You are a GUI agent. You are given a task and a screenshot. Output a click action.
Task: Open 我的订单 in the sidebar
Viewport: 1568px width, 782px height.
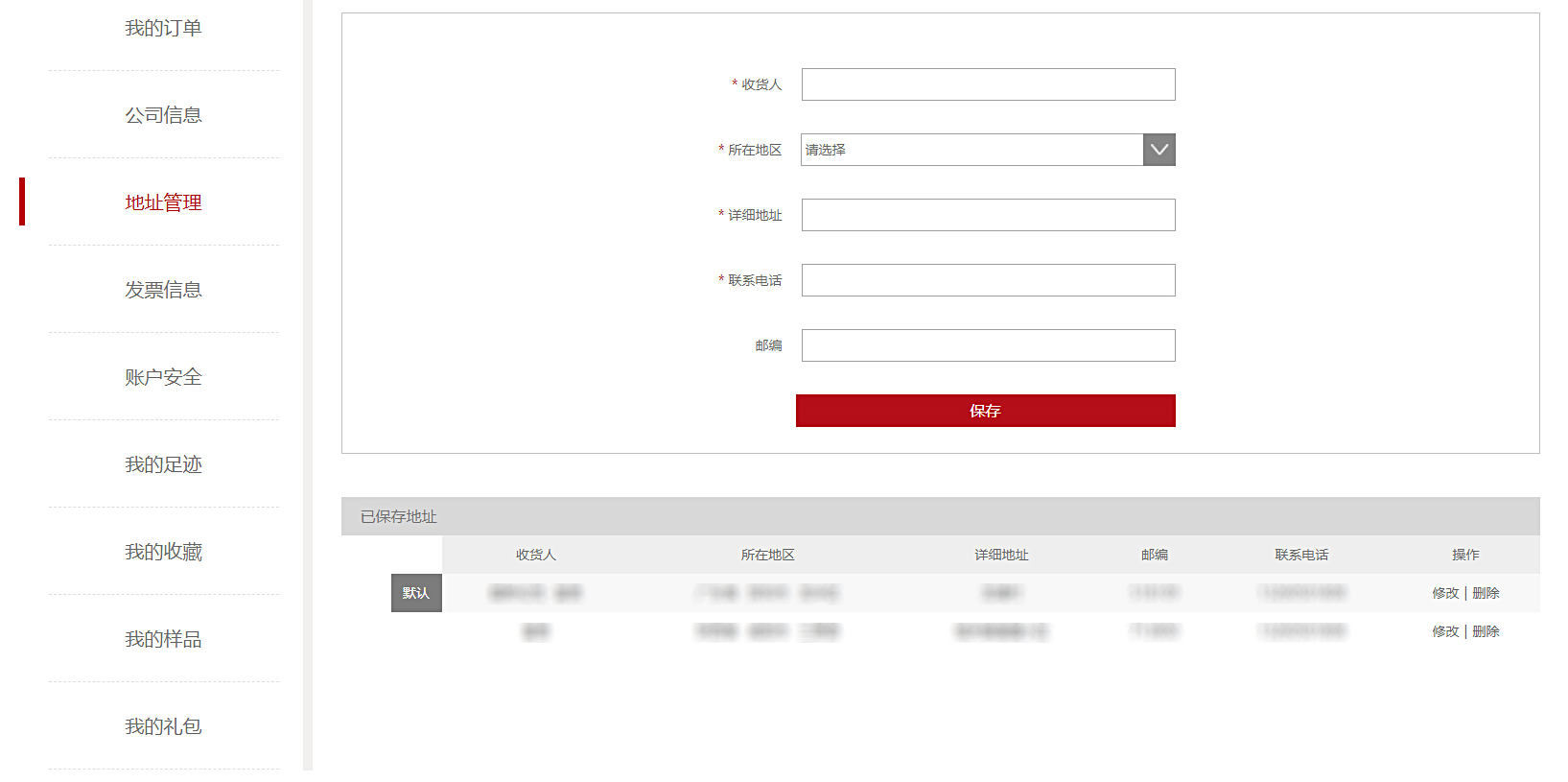click(163, 29)
